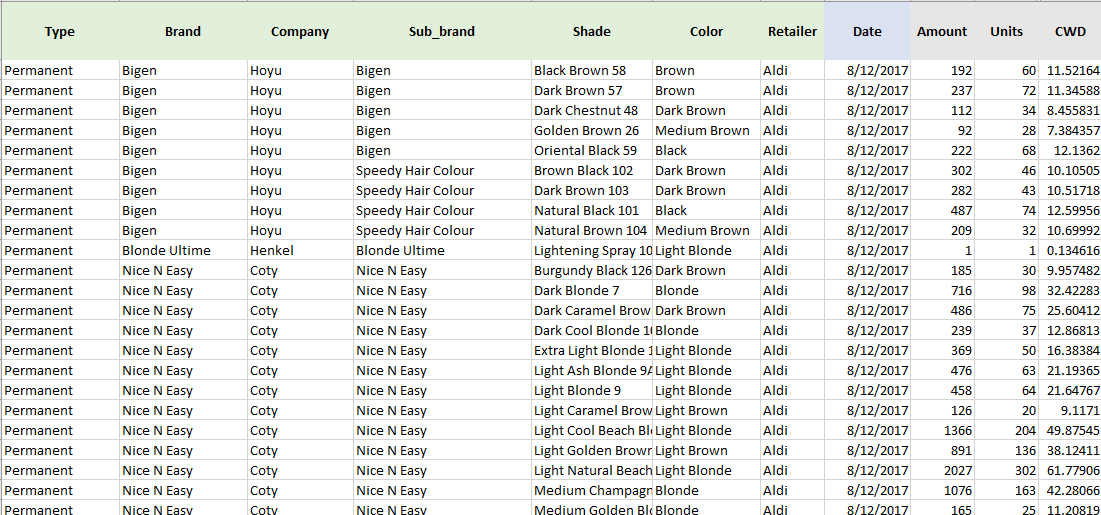Click the CWD value 0.134616

pos(1070,251)
